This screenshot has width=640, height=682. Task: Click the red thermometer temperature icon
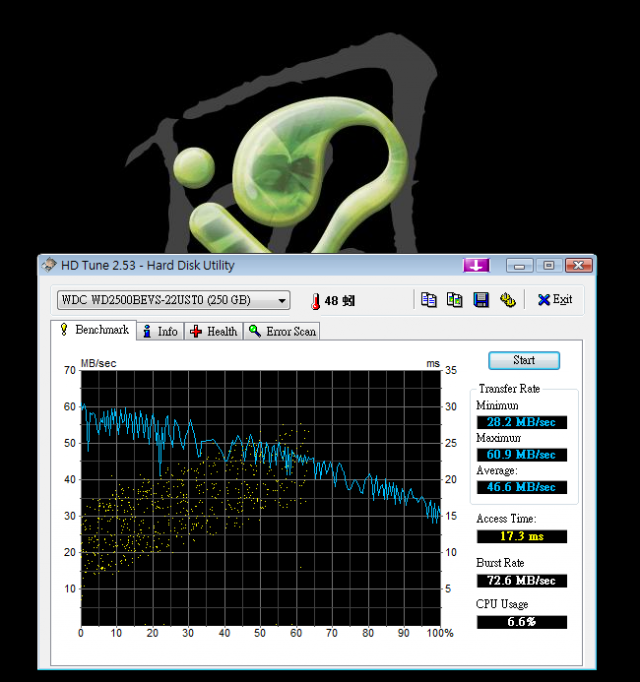[315, 301]
